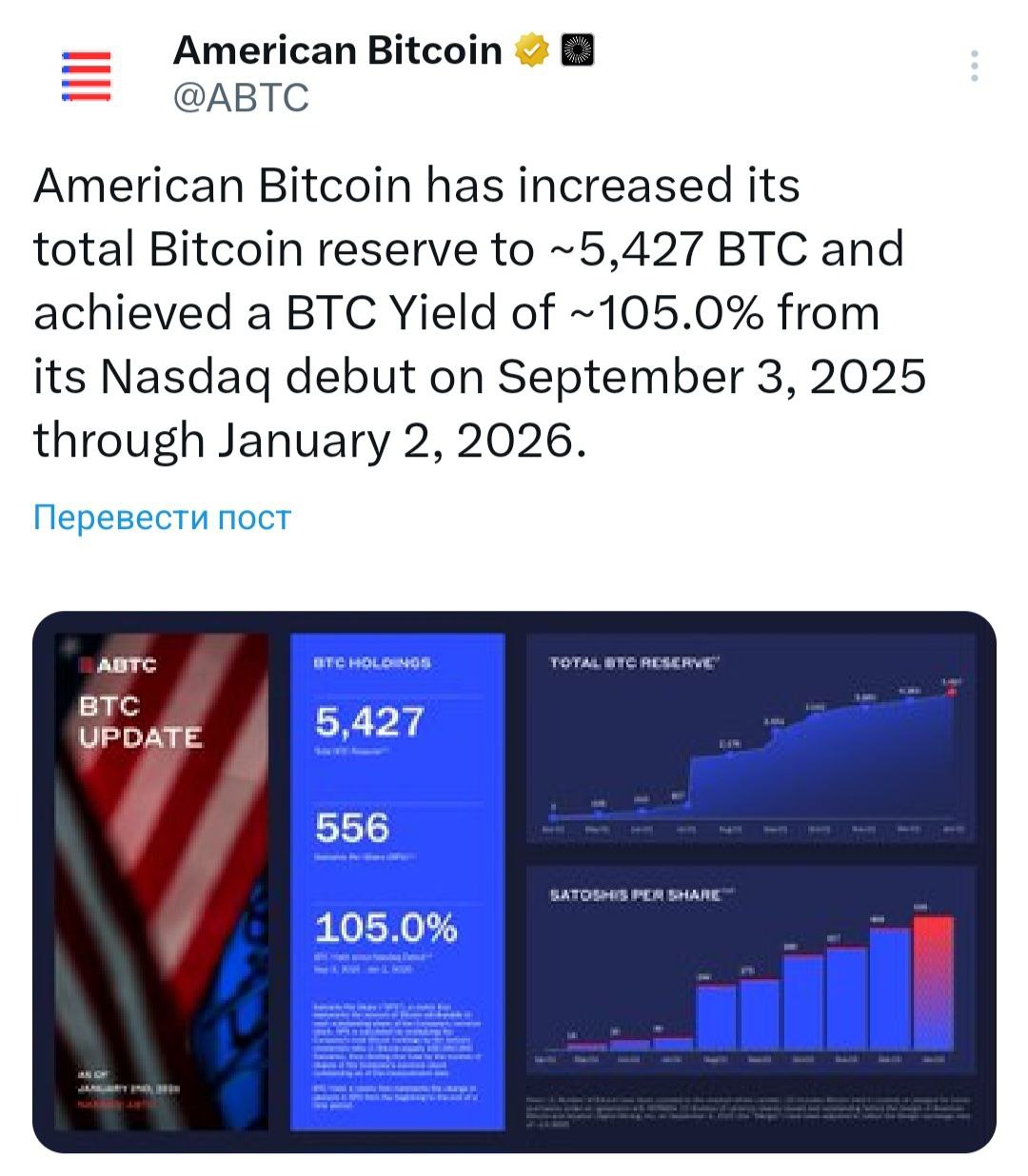Click the square affiliate badge icon
This screenshot has height=1176, width=1028.
tap(577, 50)
